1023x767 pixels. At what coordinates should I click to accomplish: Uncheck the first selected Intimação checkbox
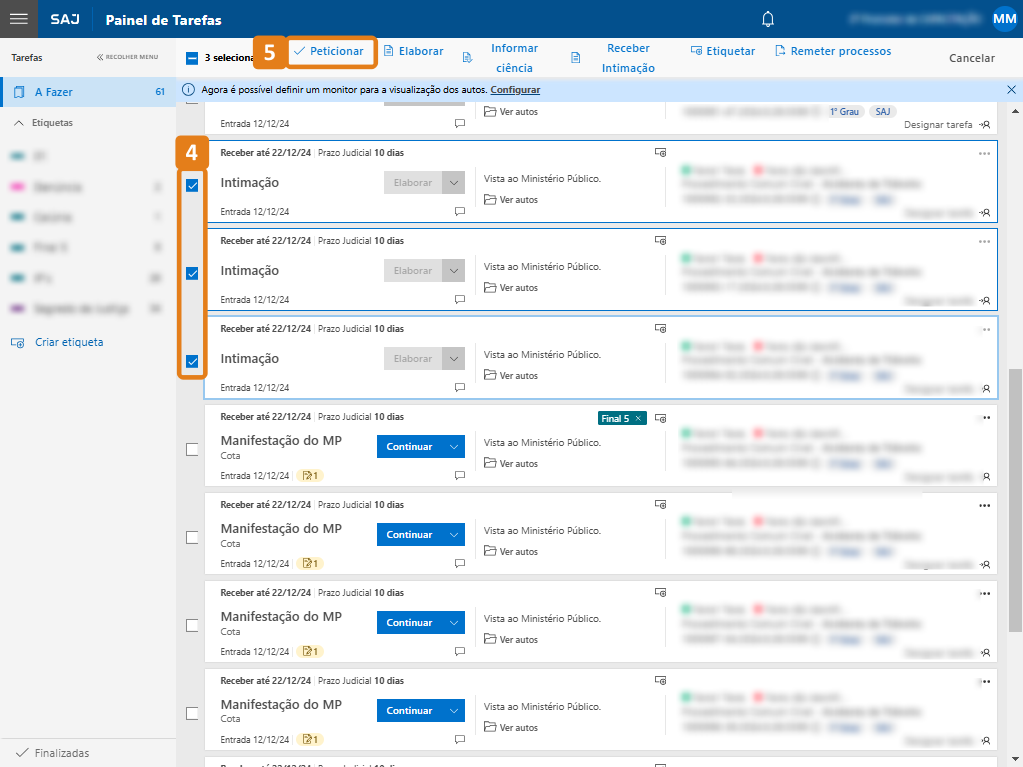(x=192, y=185)
